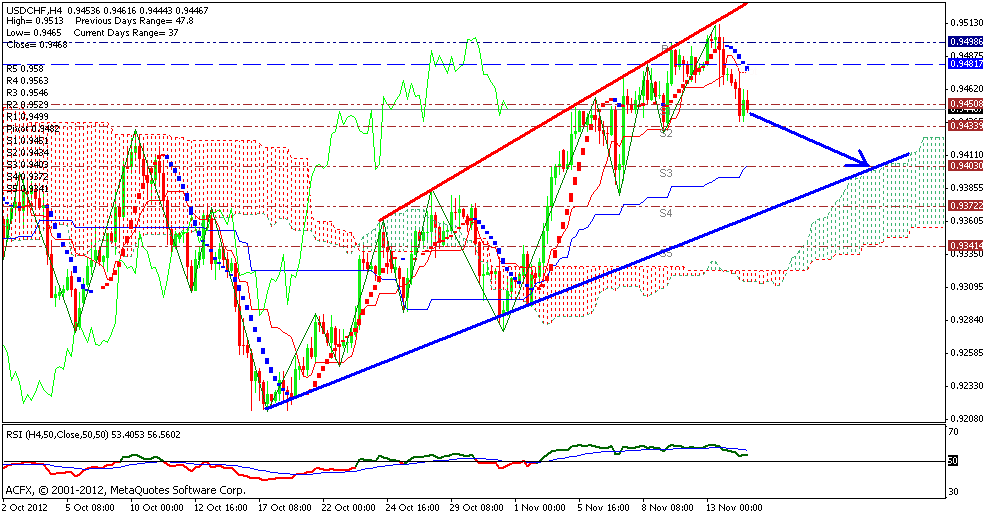Click the 0.94817 blue price tag
The width and height of the screenshot is (983, 515).
[964, 64]
